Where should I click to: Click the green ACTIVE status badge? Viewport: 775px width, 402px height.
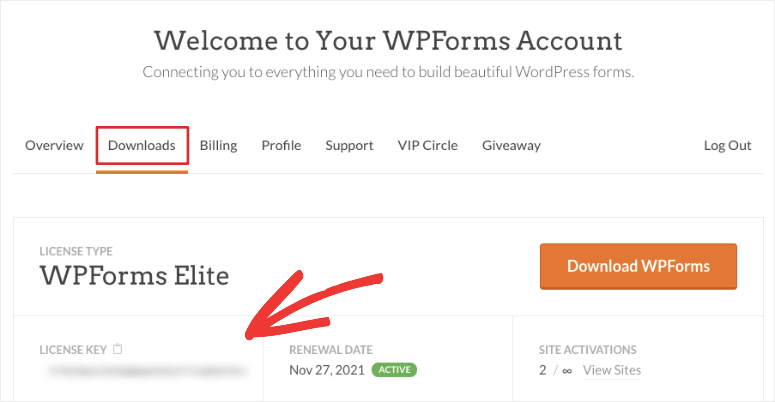click(394, 370)
